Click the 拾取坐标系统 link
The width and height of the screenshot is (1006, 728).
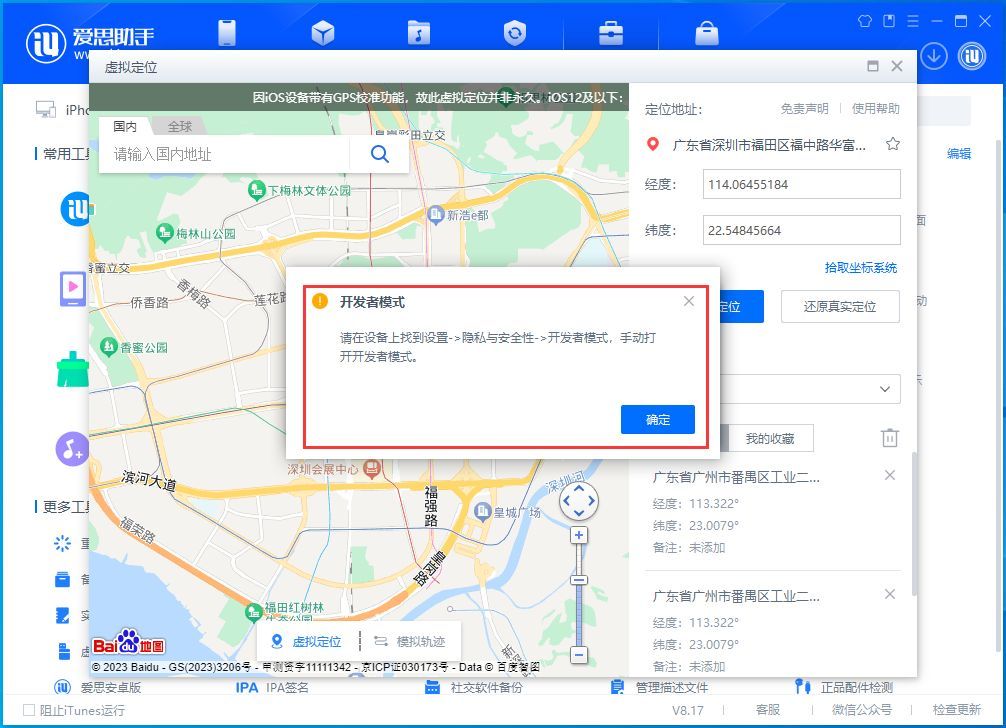pos(861,267)
